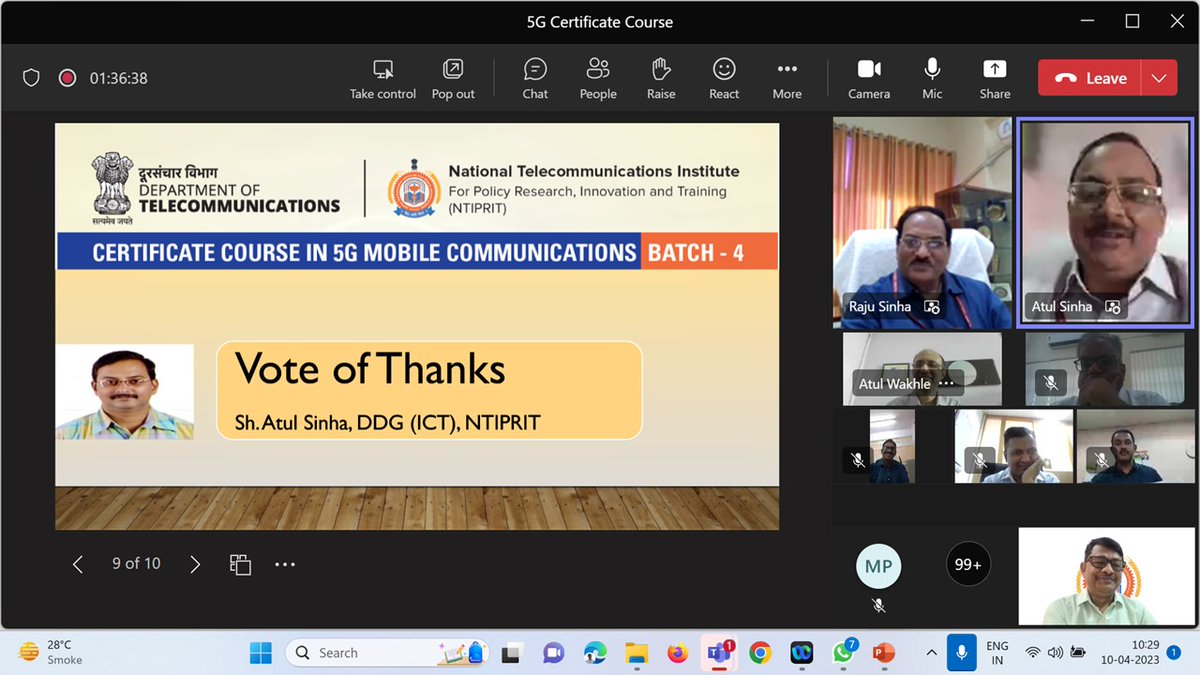Open the weather widget 28°C Smoke
The height and width of the screenshot is (675, 1200).
(x=52, y=653)
